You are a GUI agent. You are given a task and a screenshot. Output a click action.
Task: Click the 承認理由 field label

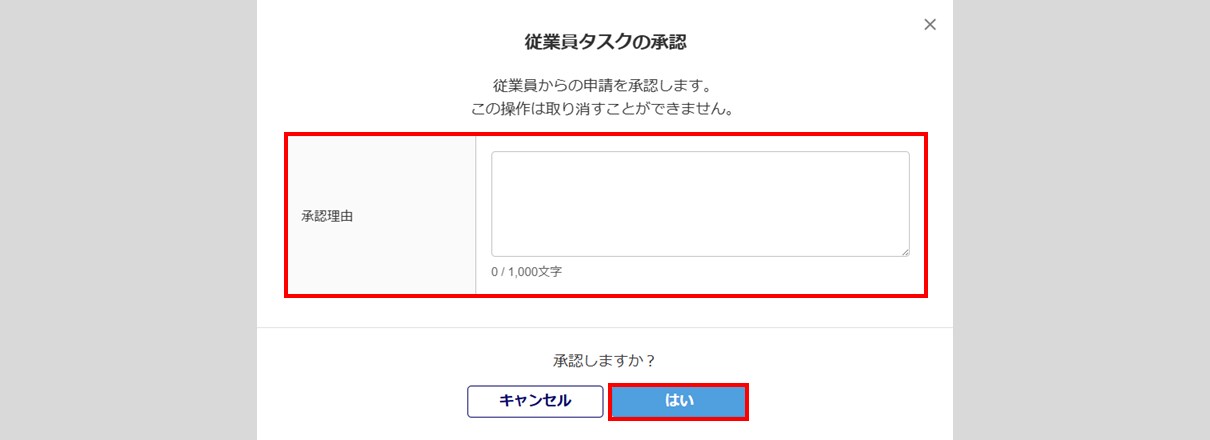coord(327,216)
